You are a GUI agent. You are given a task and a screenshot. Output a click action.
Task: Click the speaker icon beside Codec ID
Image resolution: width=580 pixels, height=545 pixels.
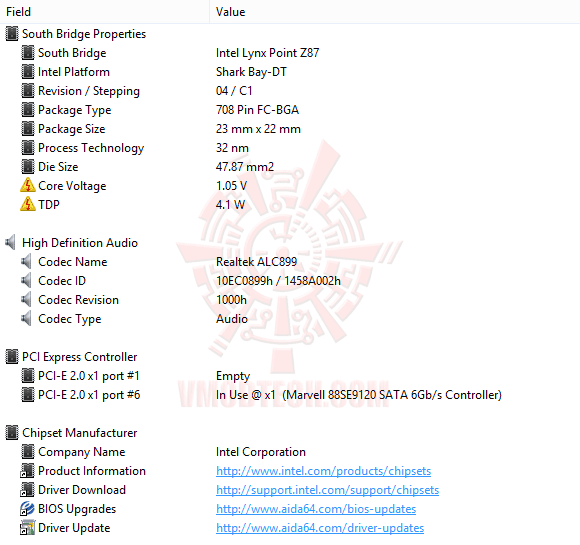(x=26, y=280)
